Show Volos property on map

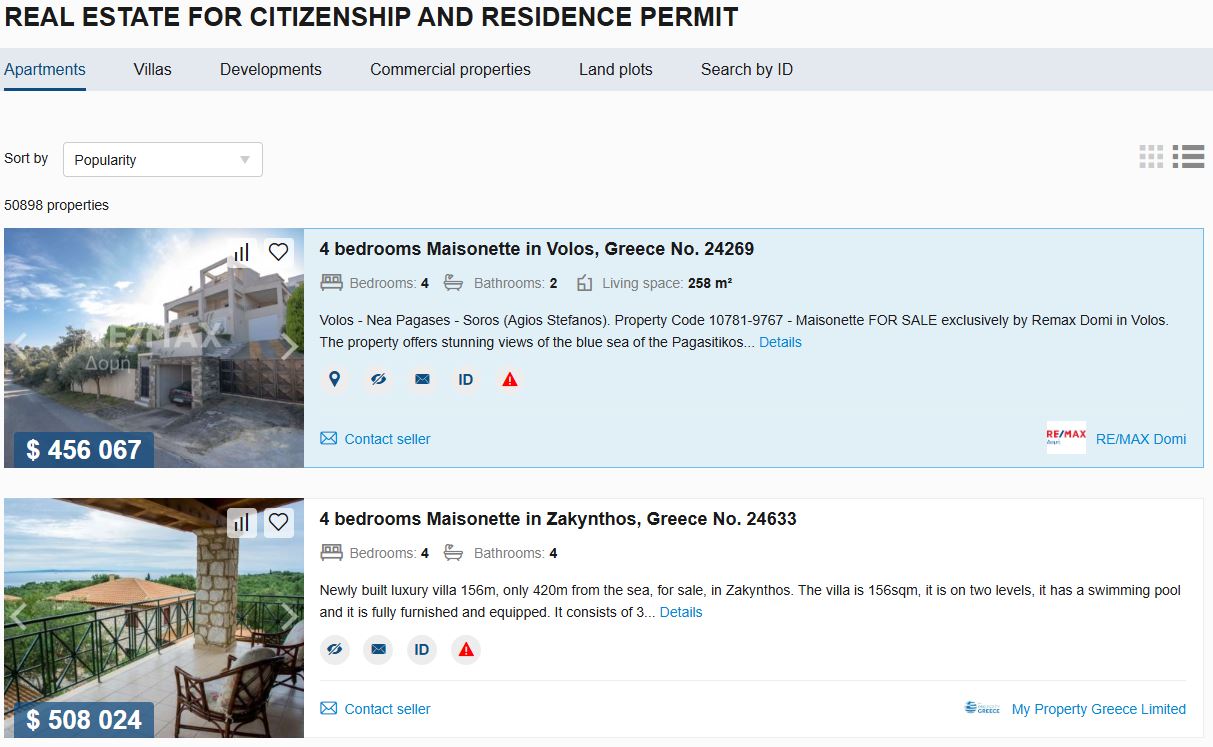coord(335,380)
